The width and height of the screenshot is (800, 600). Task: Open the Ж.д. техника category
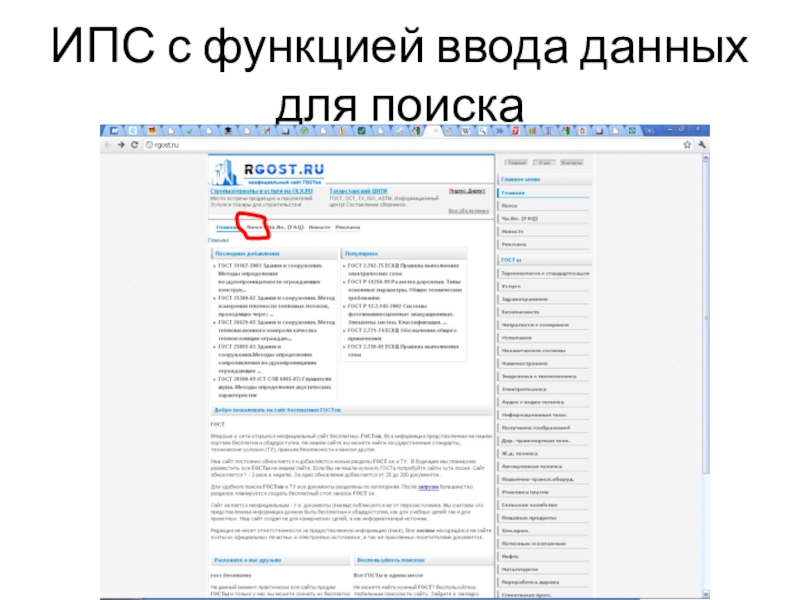coord(543,453)
